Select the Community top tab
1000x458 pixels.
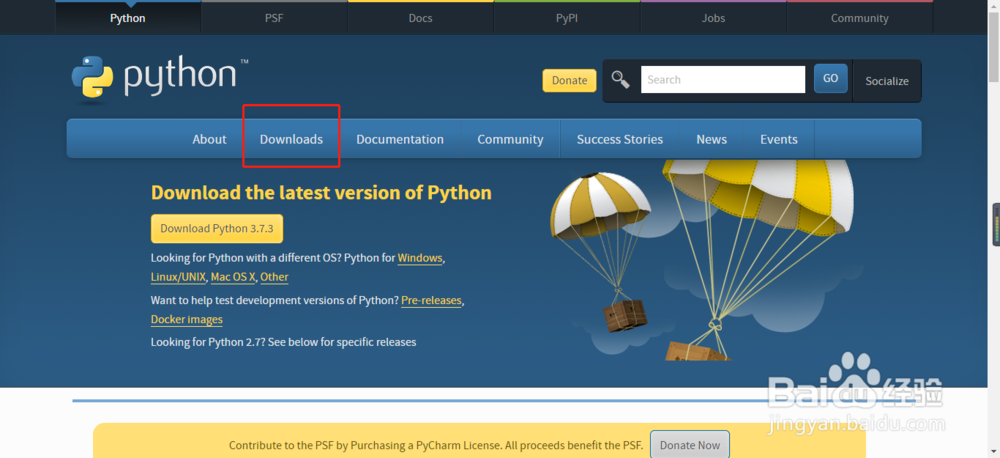point(859,18)
